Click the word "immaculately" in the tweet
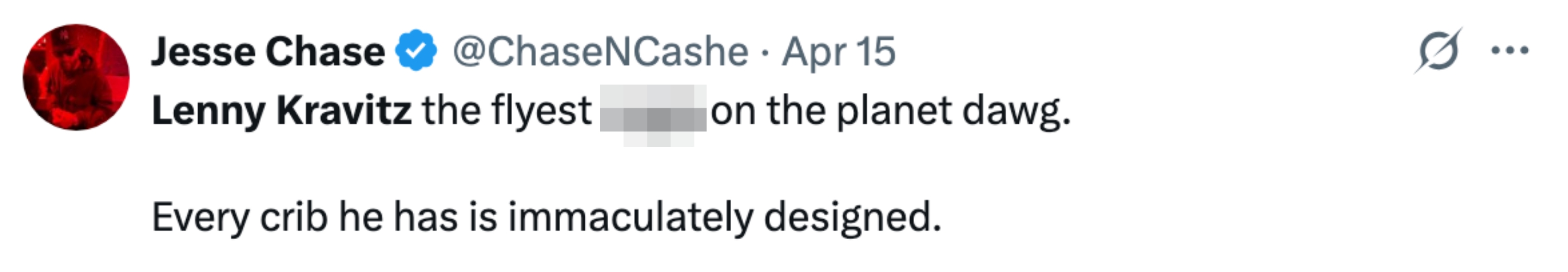The width and height of the screenshot is (1568, 272). coord(630,217)
